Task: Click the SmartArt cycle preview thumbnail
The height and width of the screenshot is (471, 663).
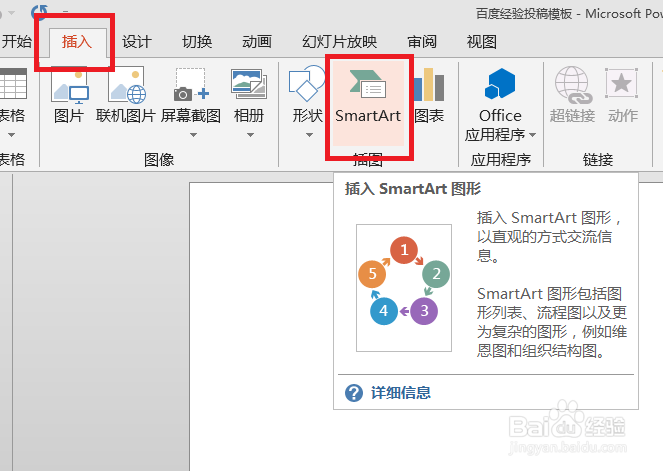Action: (404, 288)
